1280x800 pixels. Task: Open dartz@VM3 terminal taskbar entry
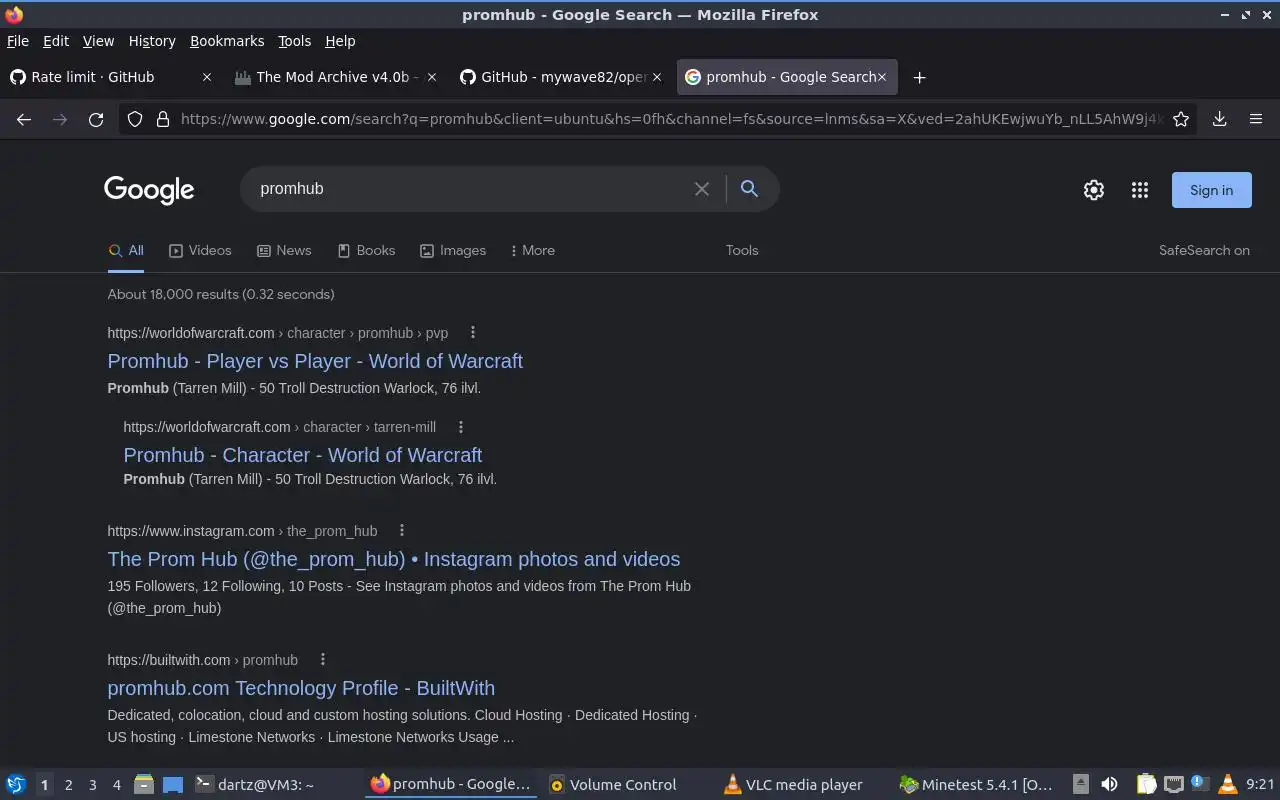point(276,785)
